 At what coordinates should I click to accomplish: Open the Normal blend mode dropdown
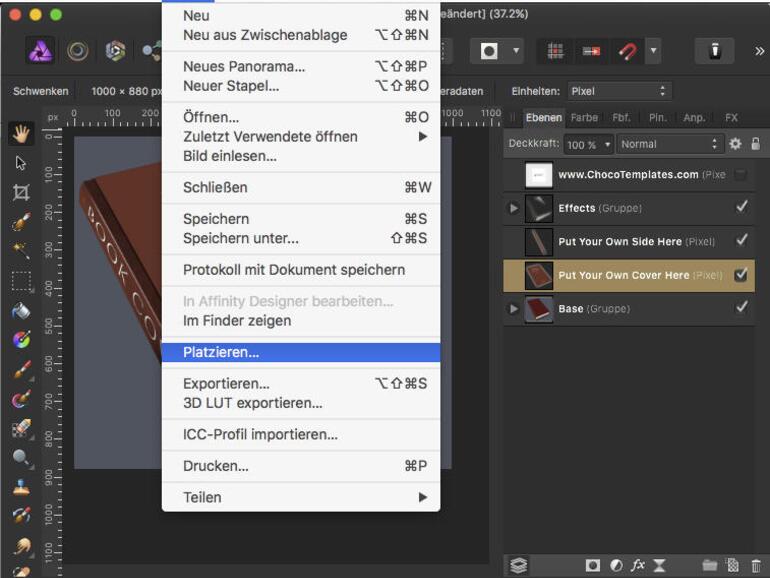click(669, 144)
